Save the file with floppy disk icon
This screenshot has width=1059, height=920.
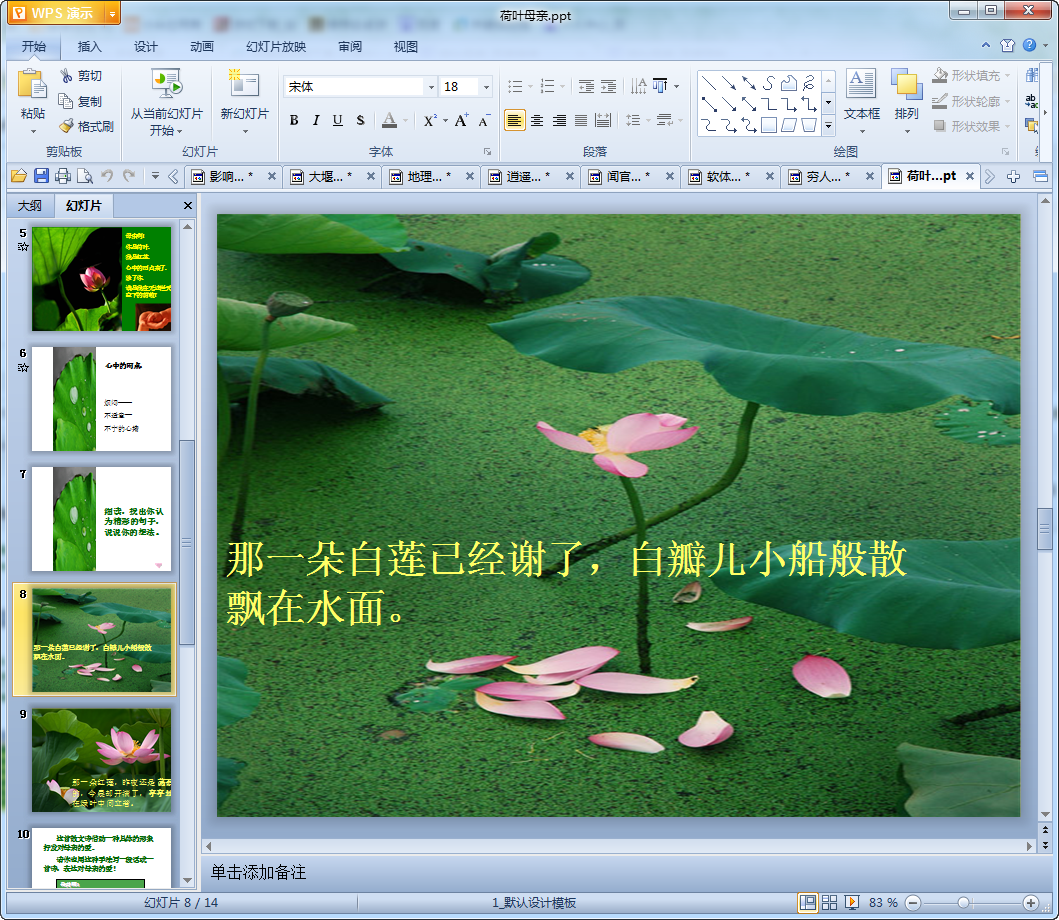click(41, 176)
